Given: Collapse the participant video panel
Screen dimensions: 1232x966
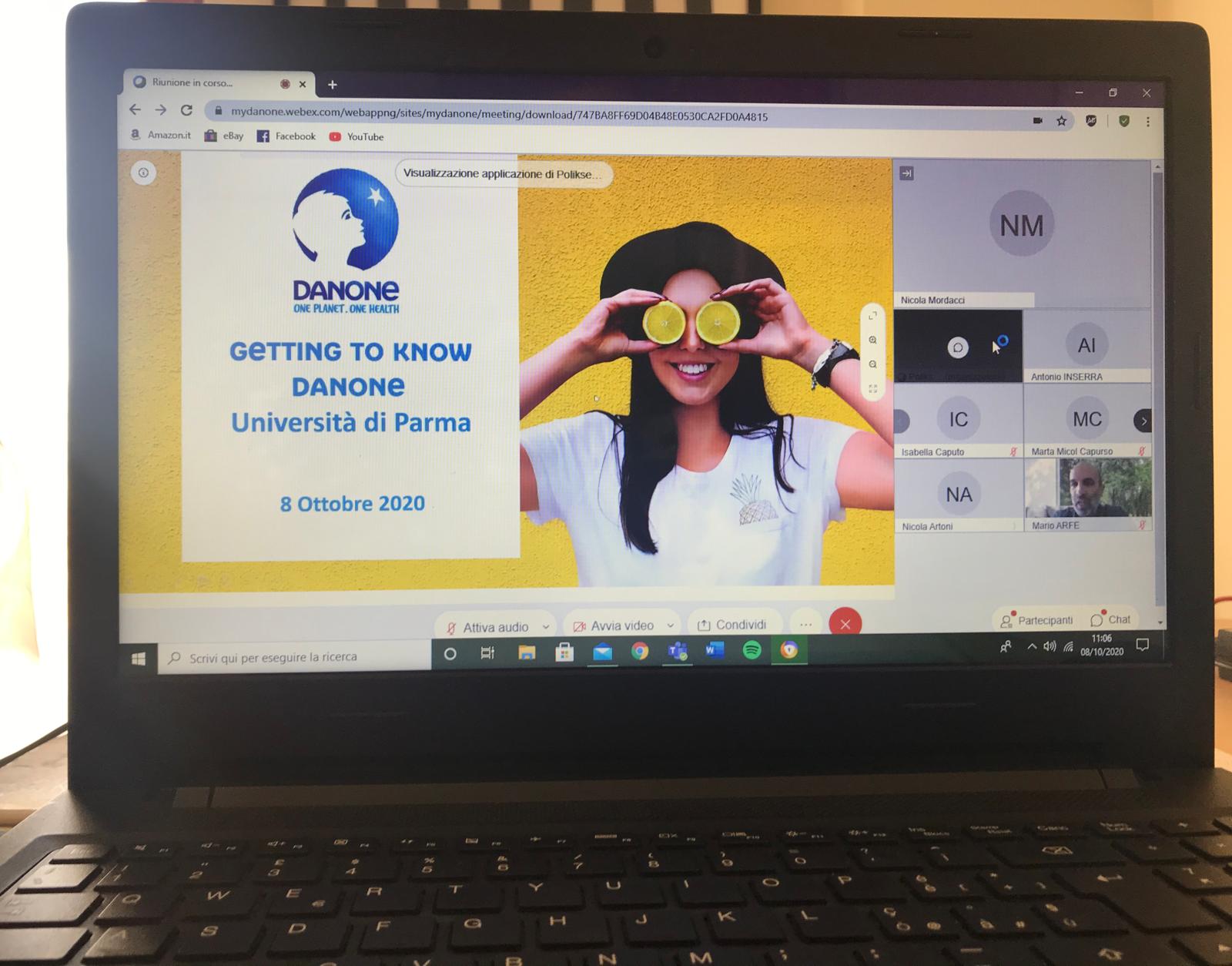Looking at the screenshot, I should (x=906, y=173).
